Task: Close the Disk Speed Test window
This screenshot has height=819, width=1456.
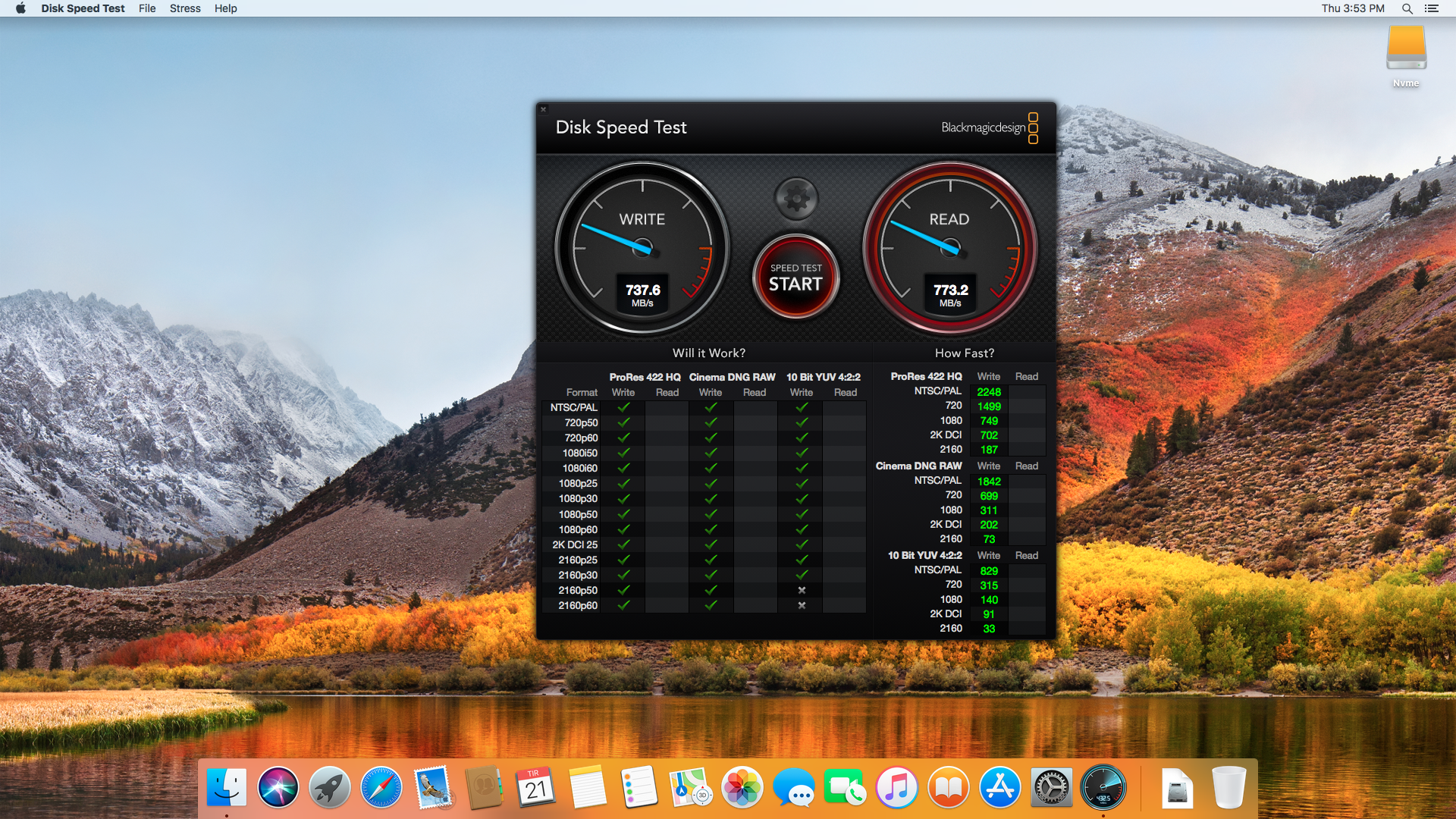Action: pos(543,109)
